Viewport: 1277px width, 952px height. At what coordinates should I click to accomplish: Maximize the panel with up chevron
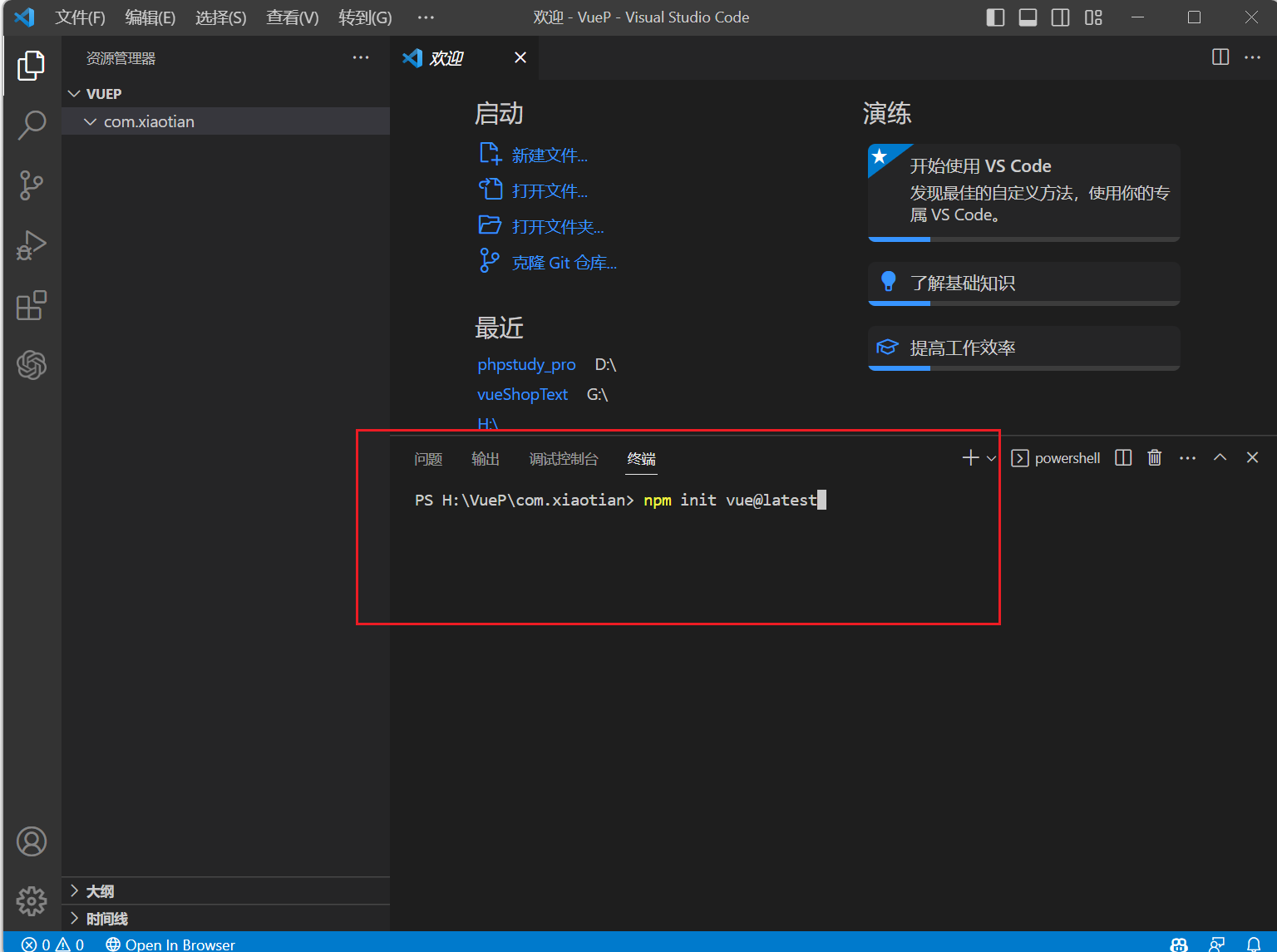point(1220,457)
